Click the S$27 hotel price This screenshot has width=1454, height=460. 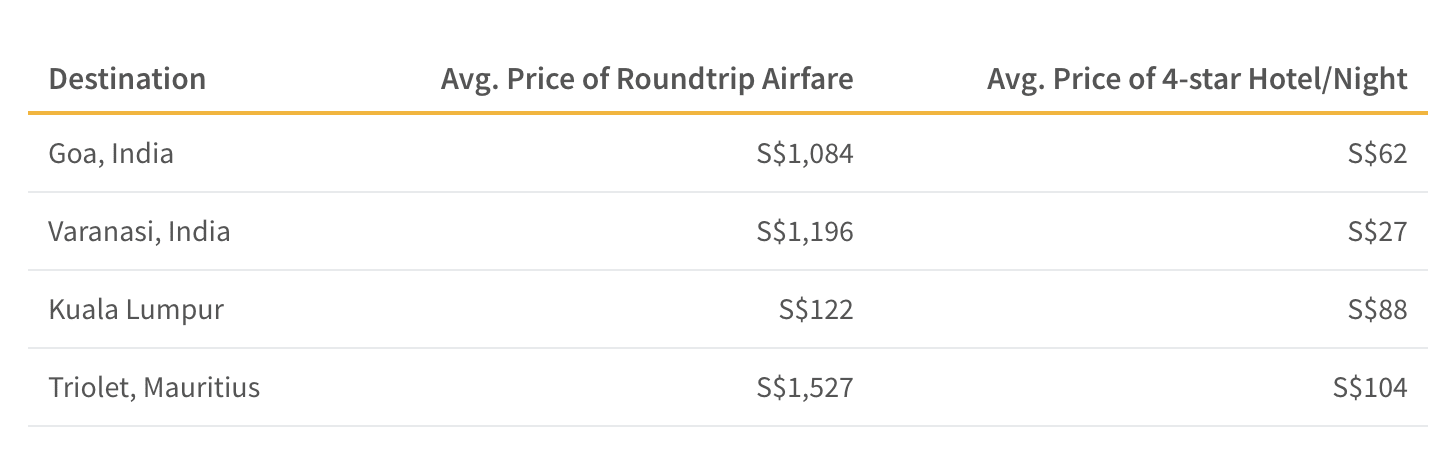point(1378,232)
